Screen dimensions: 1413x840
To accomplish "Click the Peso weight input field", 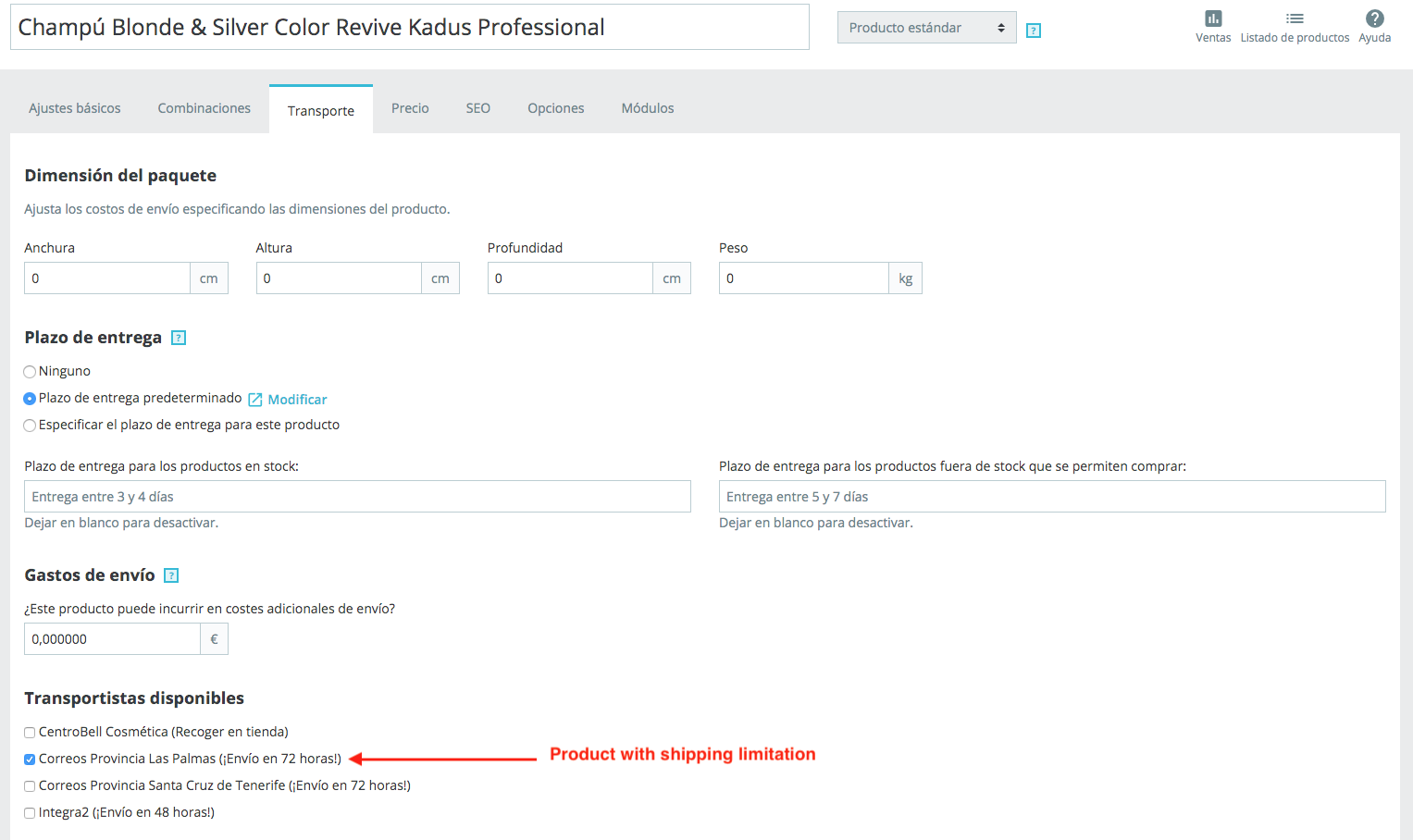I will (x=804, y=278).
